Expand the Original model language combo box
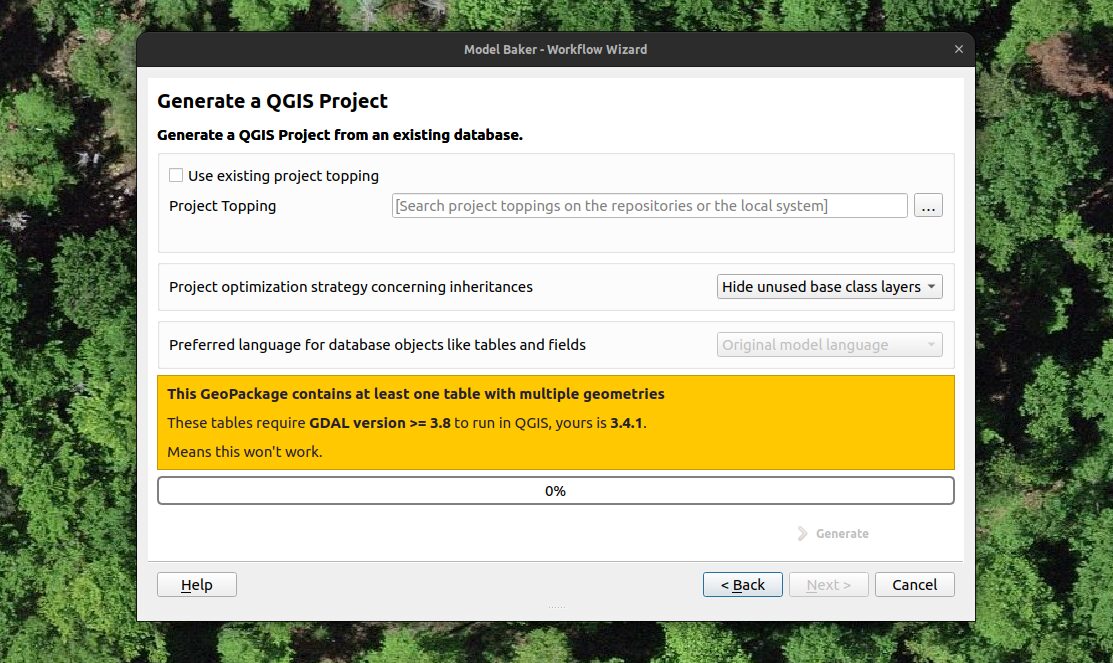Screen dimensions: 1113x663 [829, 345]
